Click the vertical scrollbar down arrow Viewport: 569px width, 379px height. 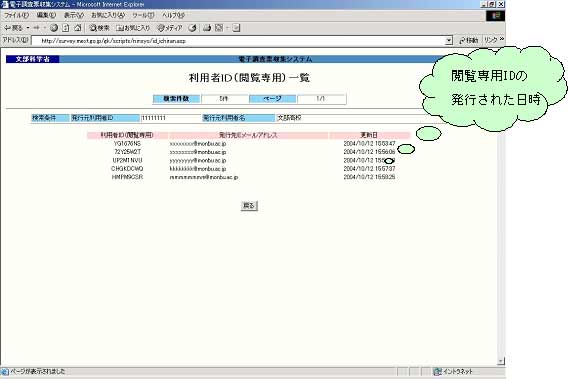(x=501, y=361)
